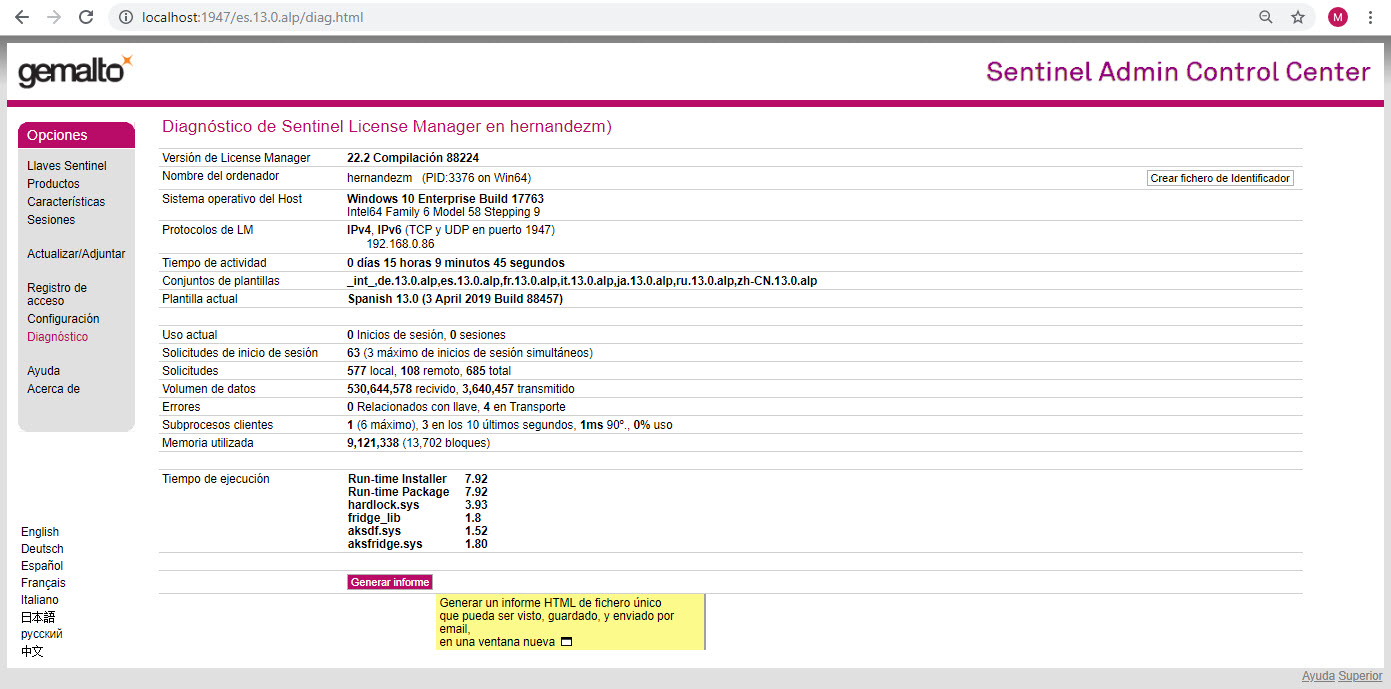Select the Diagnóstico menu item
The height and width of the screenshot is (689, 1391).
click(x=57, y=337)
